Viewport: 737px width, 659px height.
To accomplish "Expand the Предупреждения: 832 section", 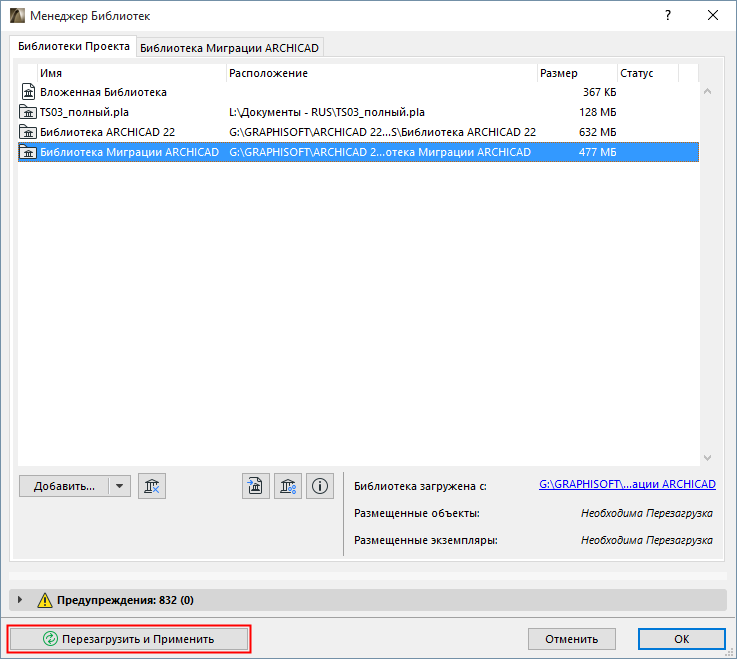I will tap(20, 600).
